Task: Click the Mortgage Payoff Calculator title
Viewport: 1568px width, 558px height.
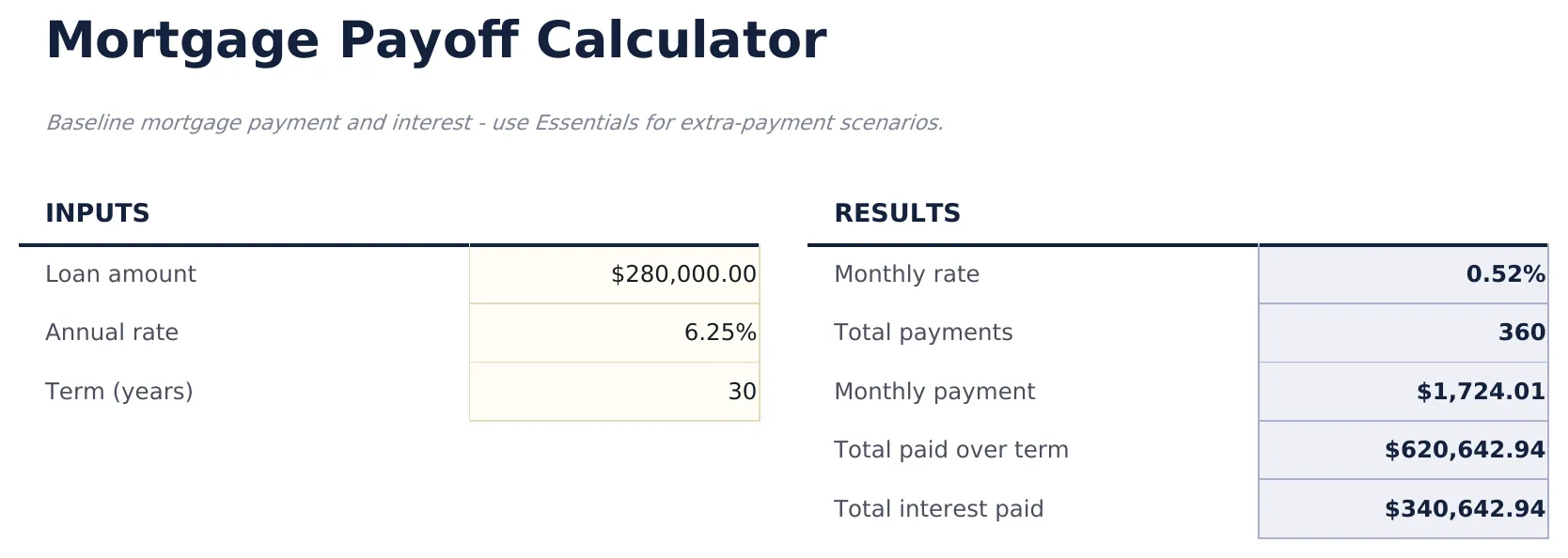Action: click(436, 39)
